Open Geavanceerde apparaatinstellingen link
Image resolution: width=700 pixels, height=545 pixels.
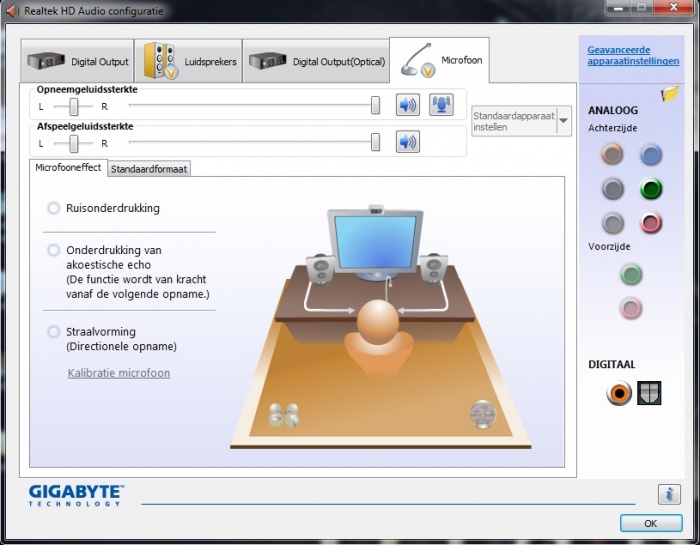(x=633, y=55)
